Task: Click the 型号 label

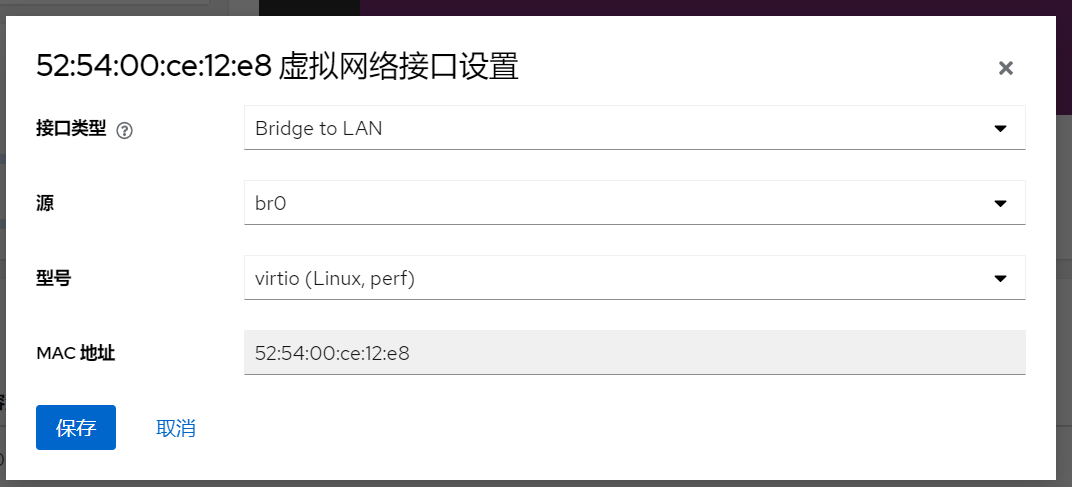Action: click(x=53, y=278)
